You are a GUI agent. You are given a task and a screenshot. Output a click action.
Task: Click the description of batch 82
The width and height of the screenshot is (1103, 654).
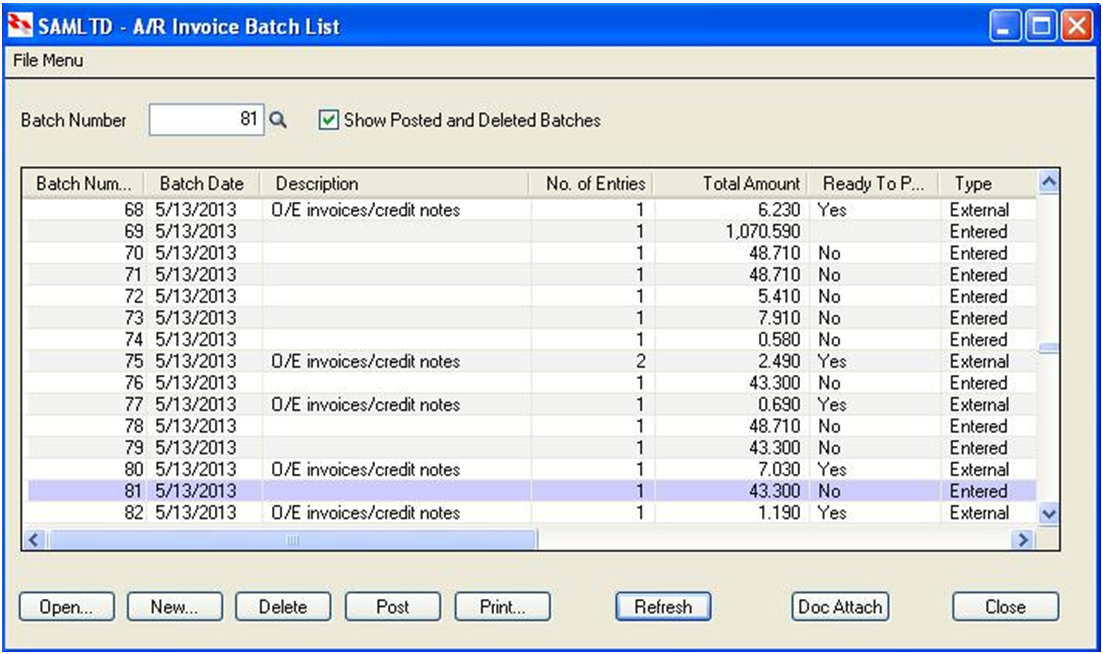point(366,513)
